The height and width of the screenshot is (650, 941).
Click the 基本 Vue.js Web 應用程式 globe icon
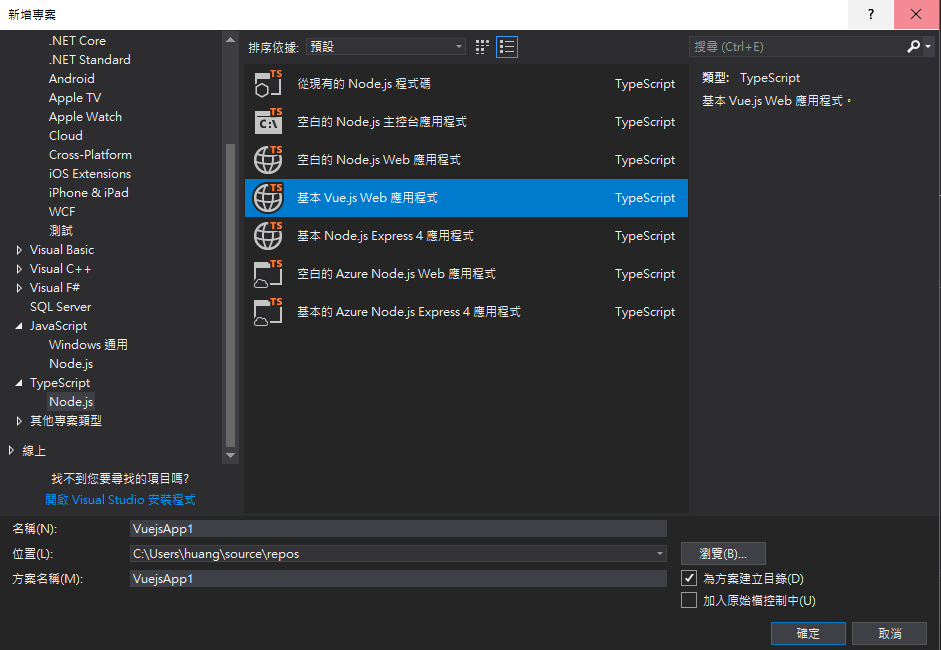[268, 197]
